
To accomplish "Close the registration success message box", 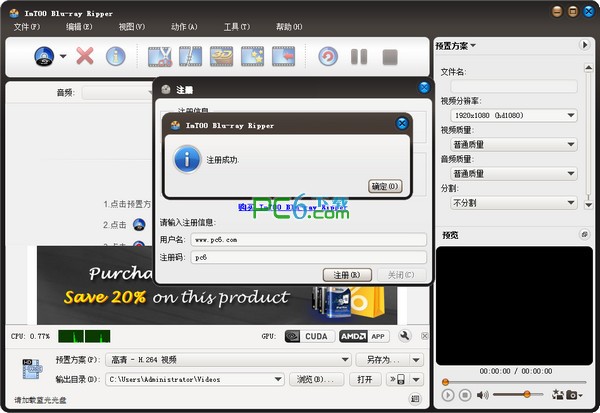I will tap(402, 123).
